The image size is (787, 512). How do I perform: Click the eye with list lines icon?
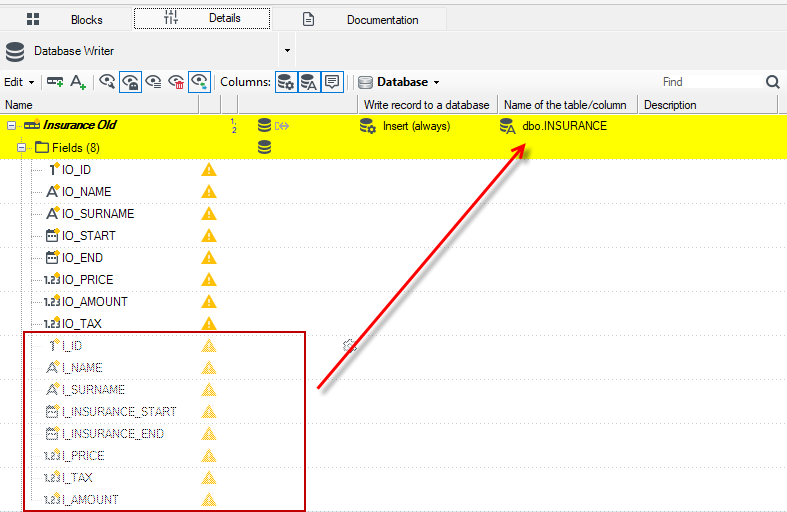tap(153, 82)
